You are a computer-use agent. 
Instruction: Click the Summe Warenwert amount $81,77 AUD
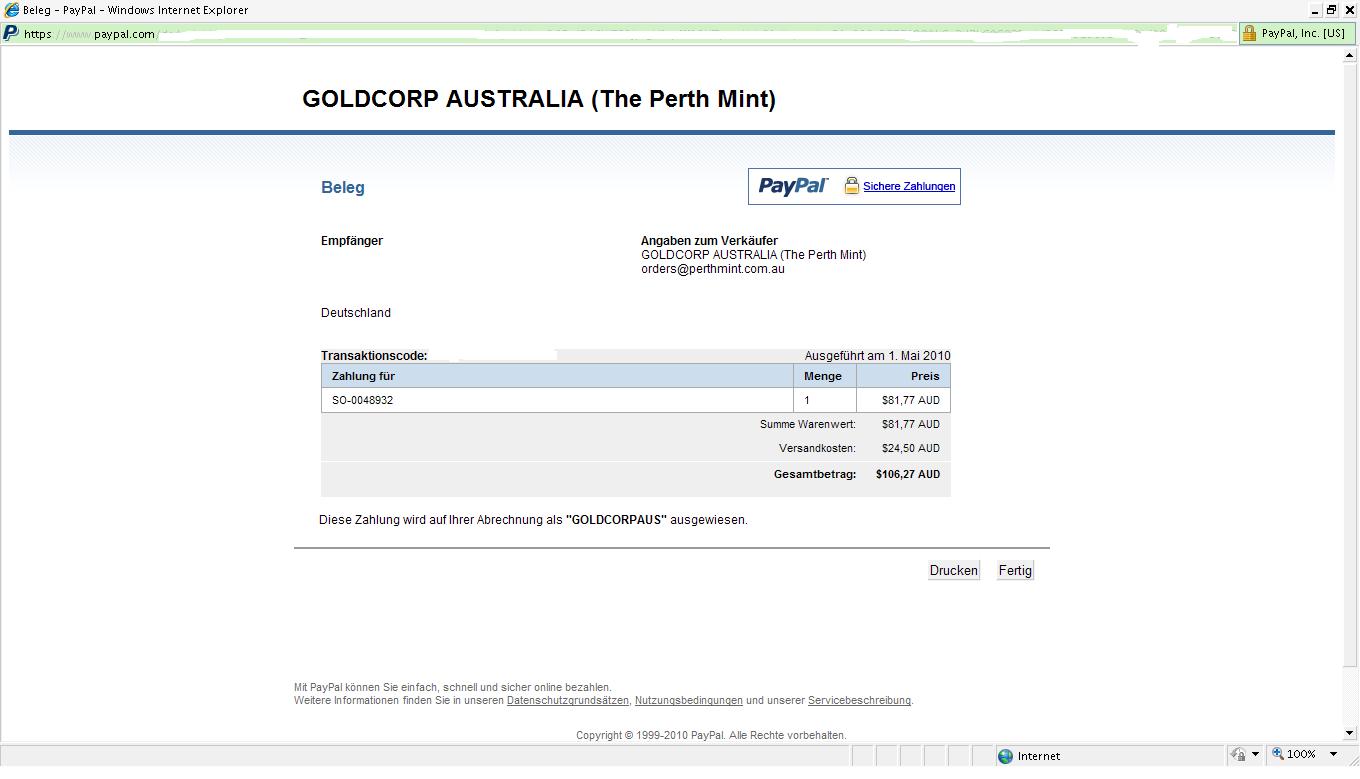(911, 425)
